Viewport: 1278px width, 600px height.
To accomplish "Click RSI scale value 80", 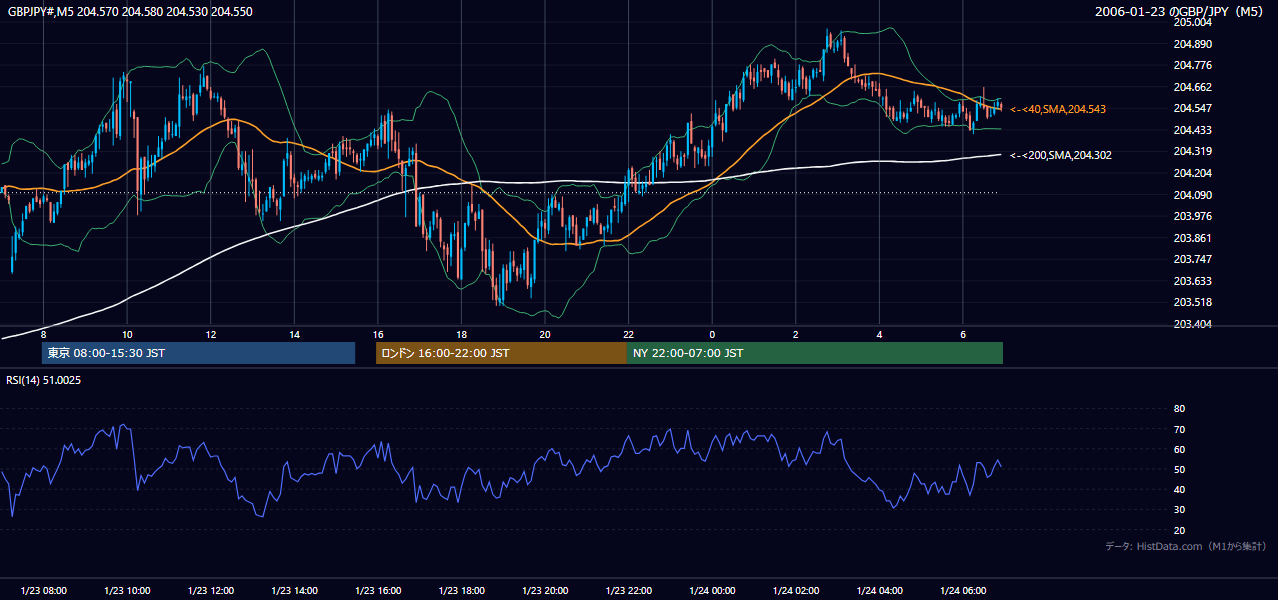I will coord(1179,409).
